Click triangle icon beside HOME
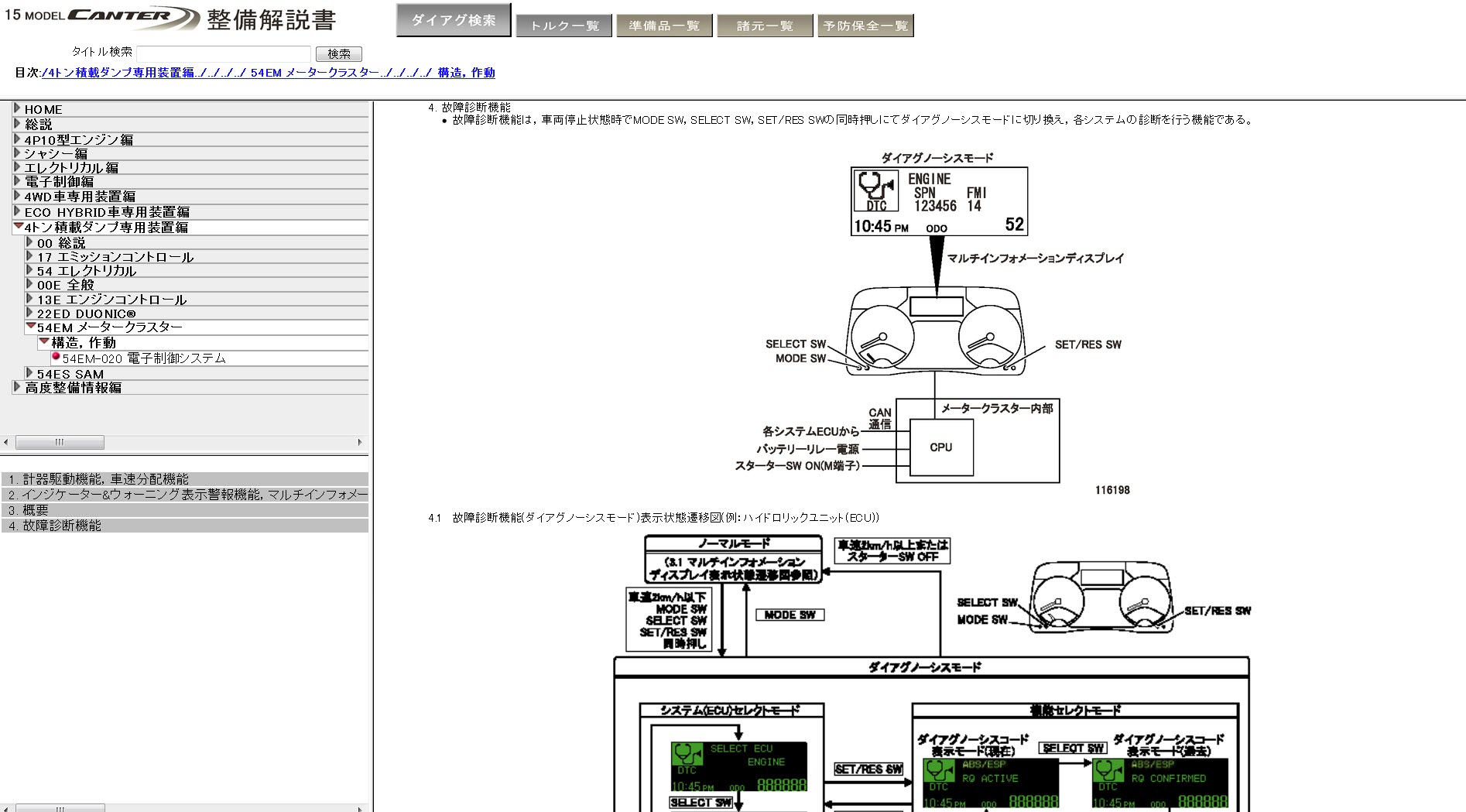 17,108
